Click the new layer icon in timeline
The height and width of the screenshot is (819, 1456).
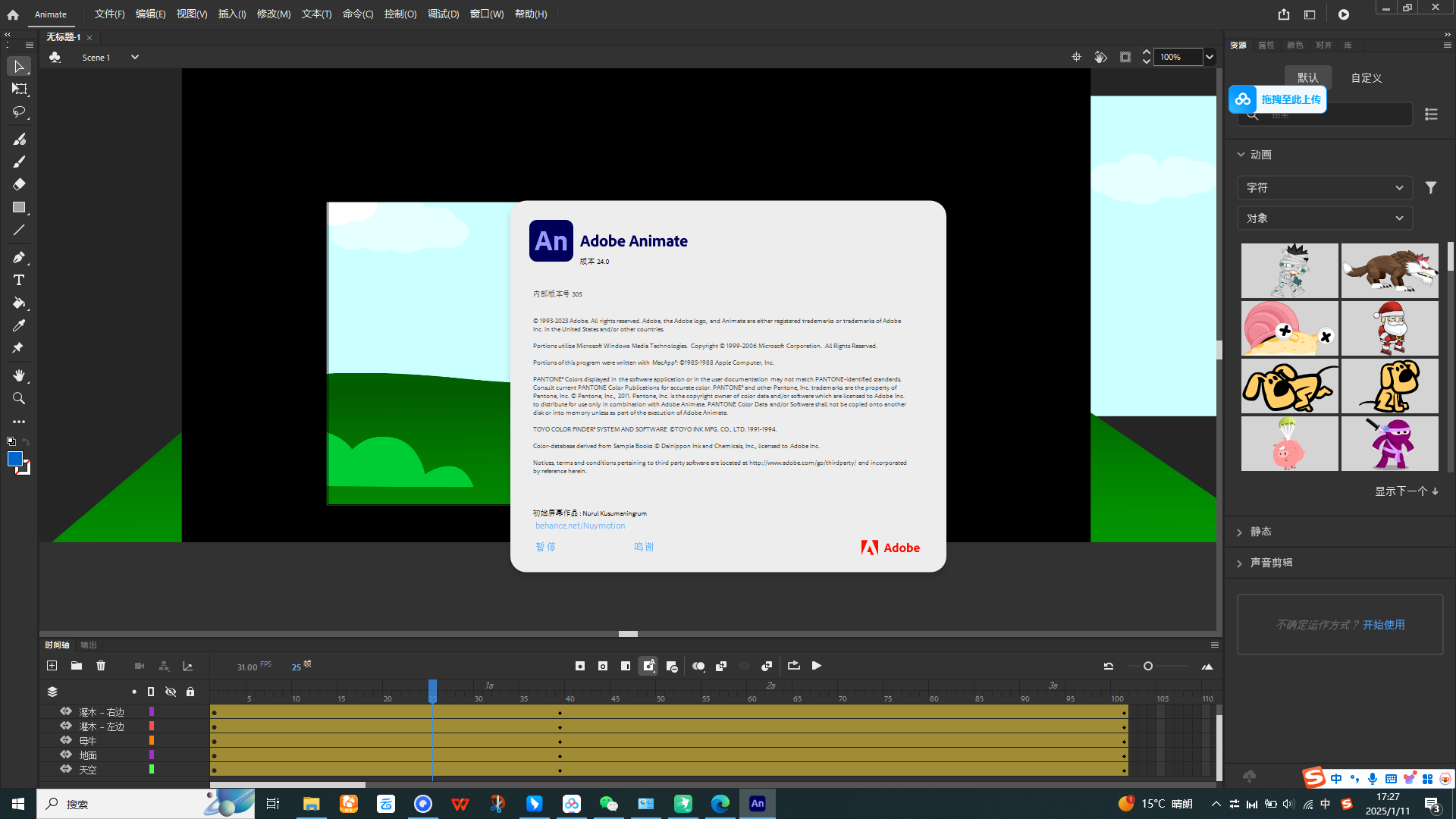52,666
